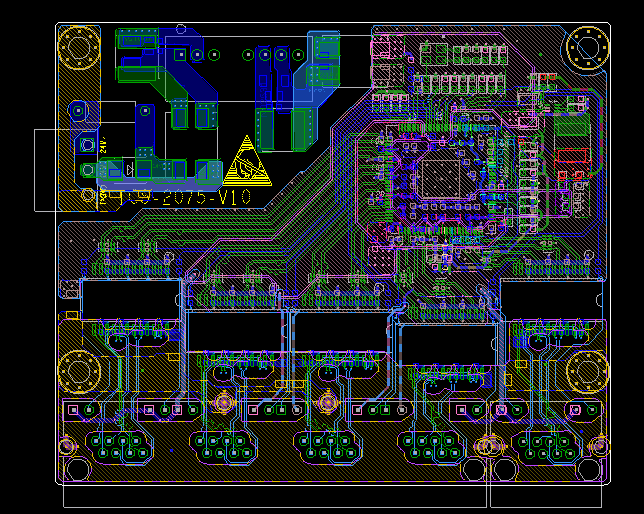The width and height of the screenshot is (644, 514).
Task: Select the leftmost DB9 connector footprint
Action: coord(119,447)
